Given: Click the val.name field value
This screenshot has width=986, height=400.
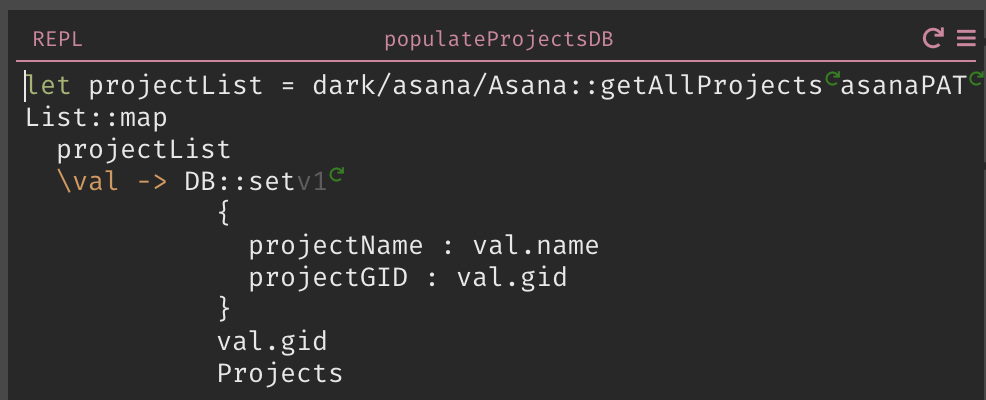Looking at the screenshot, I should click(x=536, y=245).
